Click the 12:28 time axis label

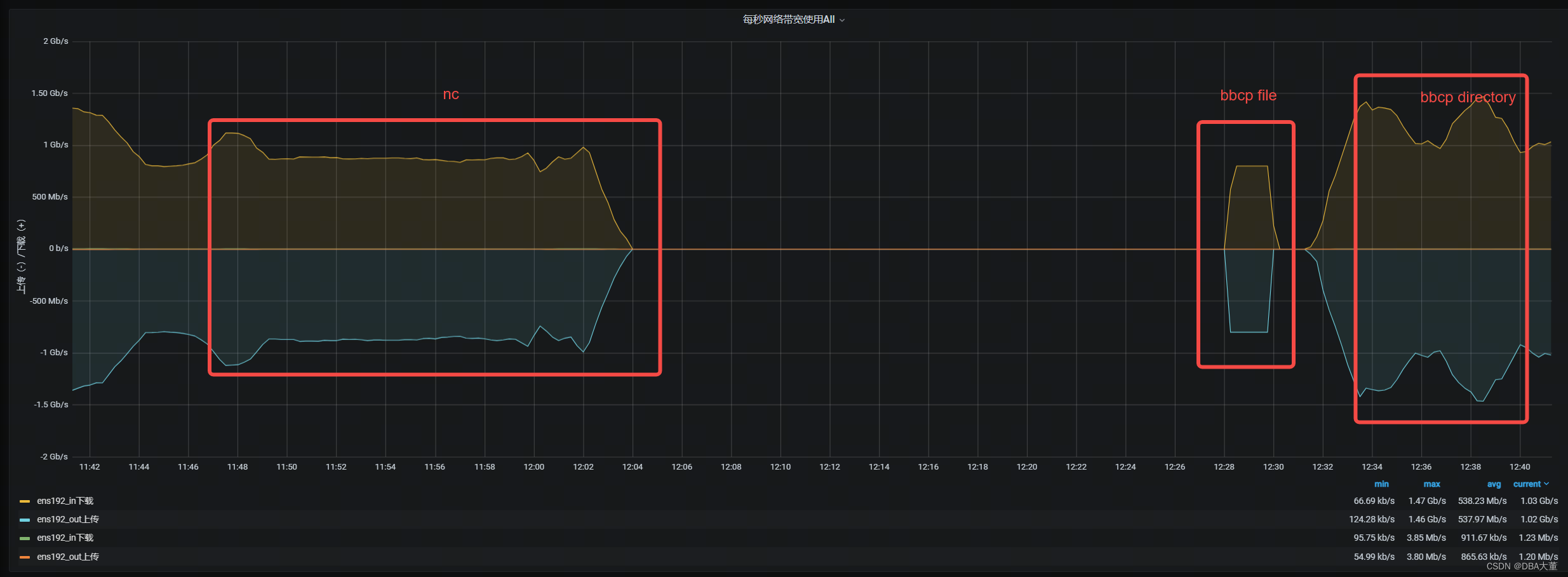1224,467
